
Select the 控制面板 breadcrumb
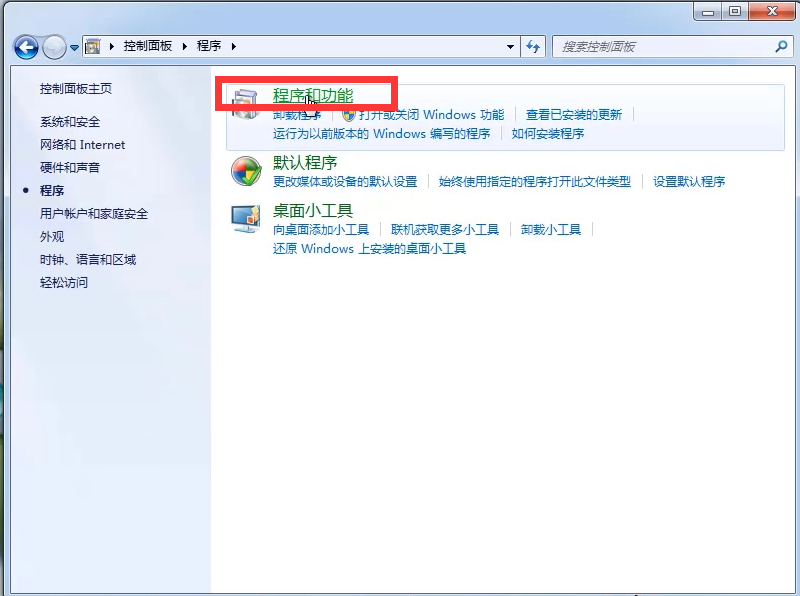click(147, 46)
